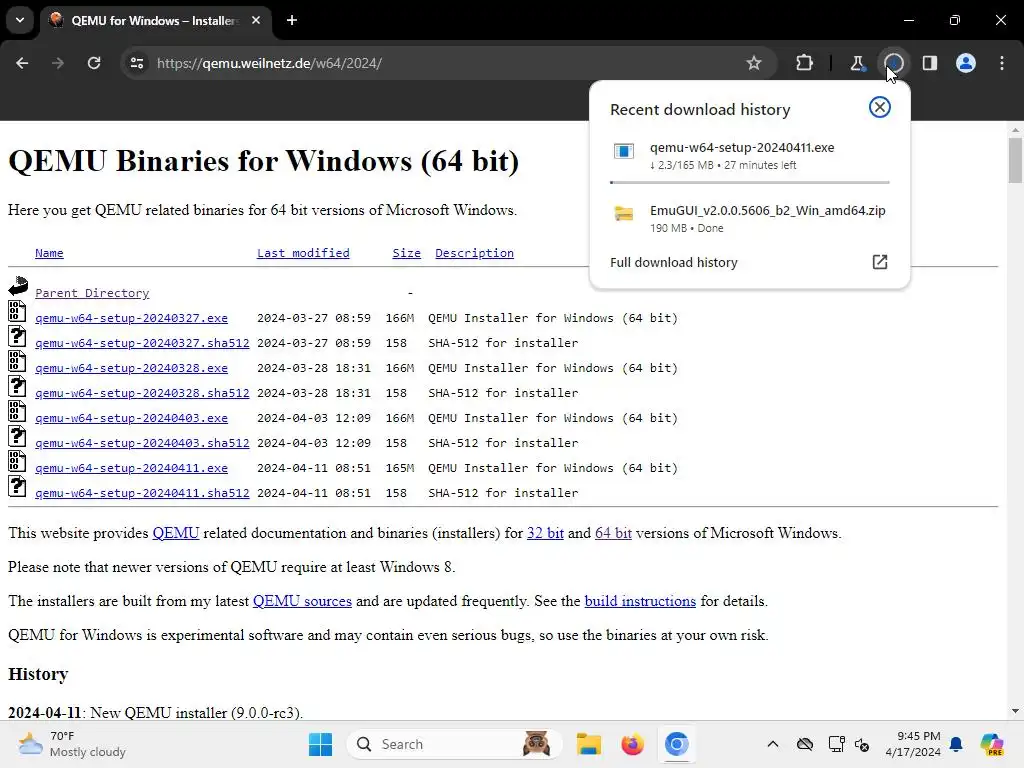Close the QEMU for Windows tab

(256, 20)
